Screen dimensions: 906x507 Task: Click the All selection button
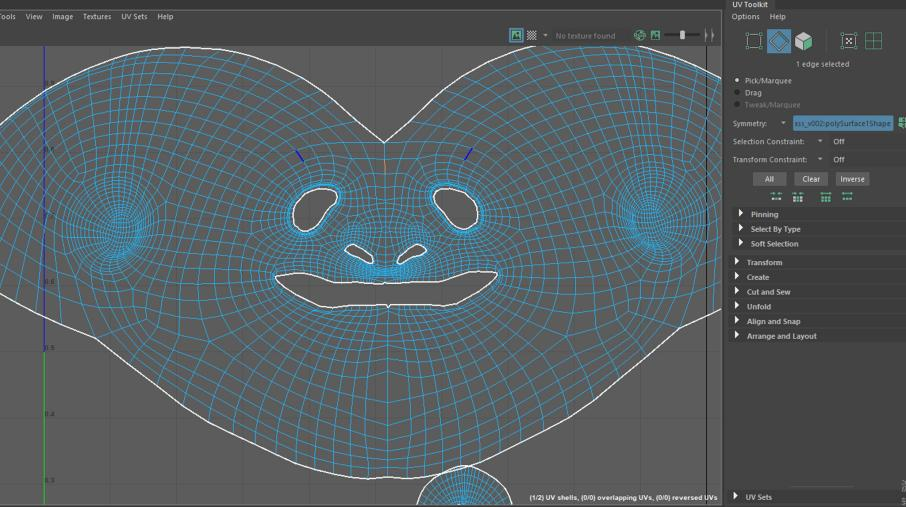tap(769, 179)
